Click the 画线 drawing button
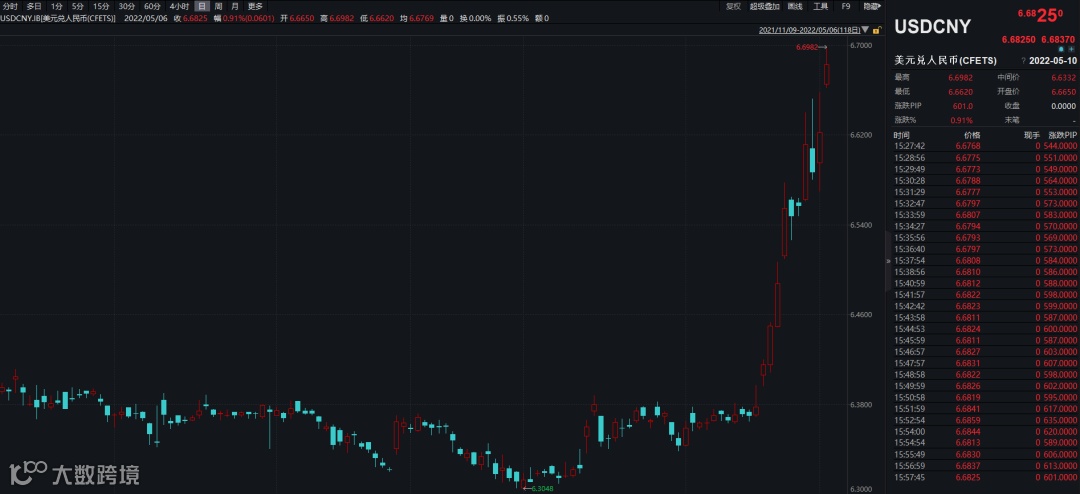 tap(795, 6)
